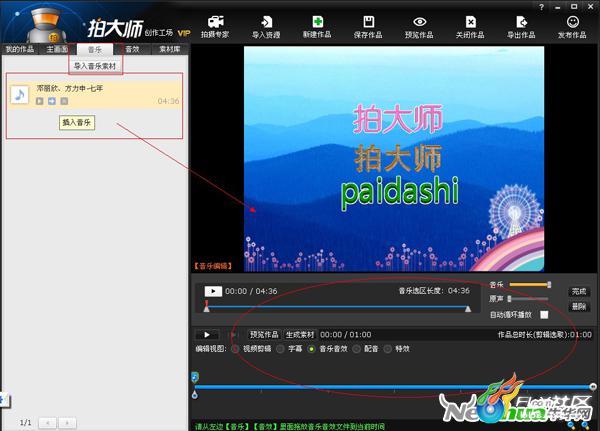The image size is (600, 431).
Task: Open the top toolbar 预览作品 eye icon
Action: 419,27
